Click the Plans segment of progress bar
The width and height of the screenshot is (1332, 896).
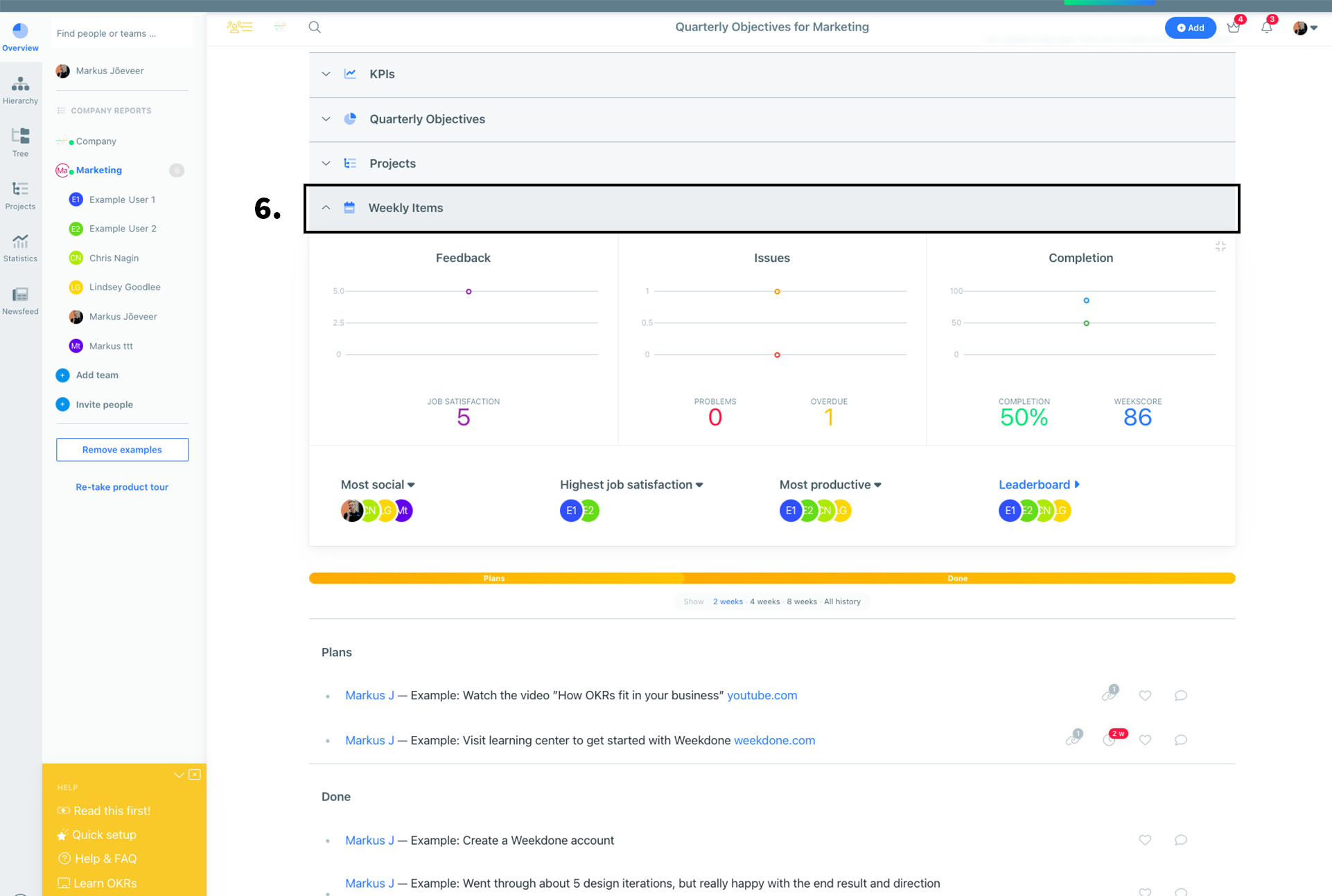coord(495,578)
